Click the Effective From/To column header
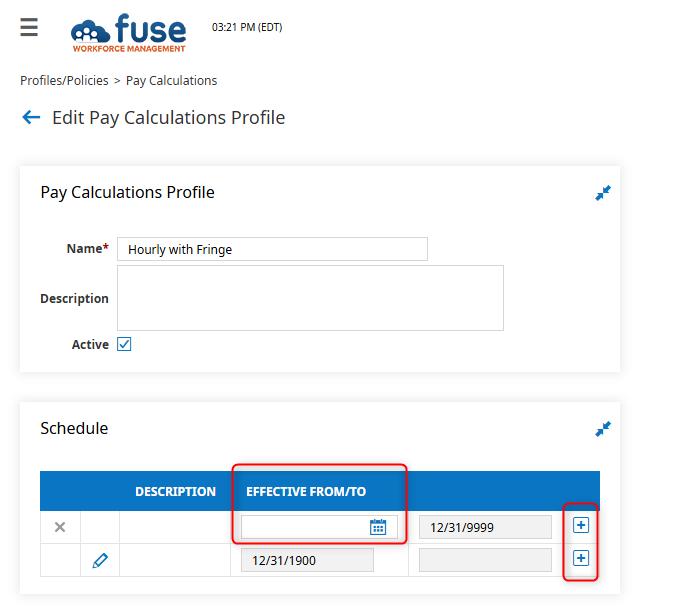 tap(306, 491)
